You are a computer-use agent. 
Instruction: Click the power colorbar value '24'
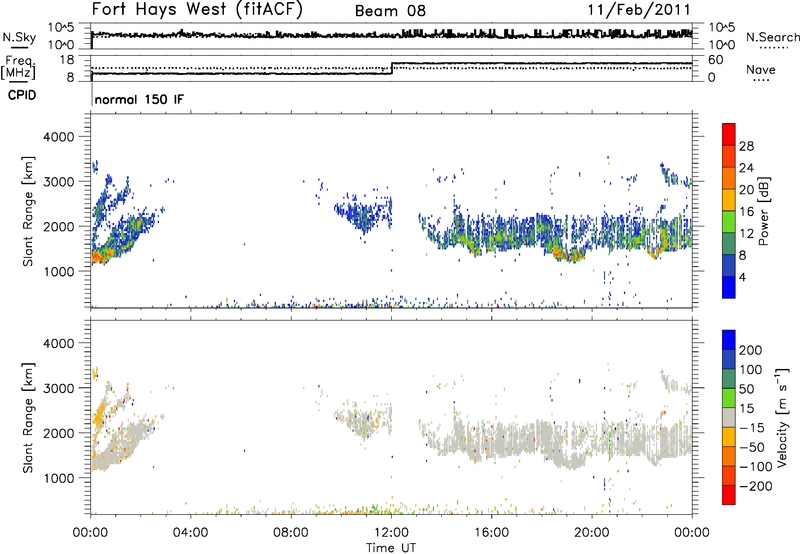(746, 168)
